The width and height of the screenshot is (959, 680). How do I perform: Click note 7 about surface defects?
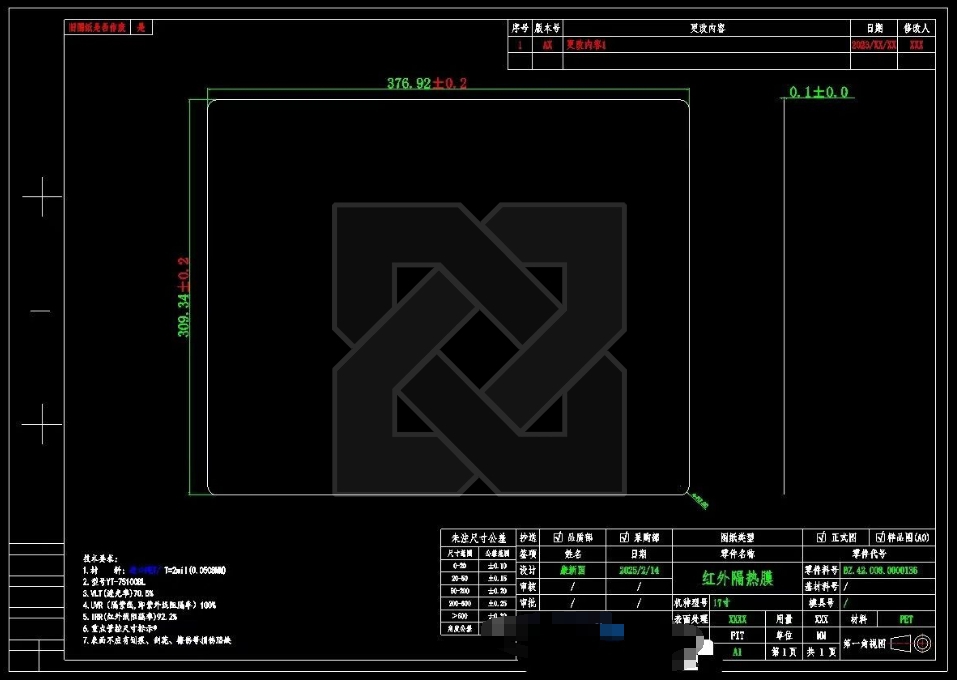pos(157,640)
